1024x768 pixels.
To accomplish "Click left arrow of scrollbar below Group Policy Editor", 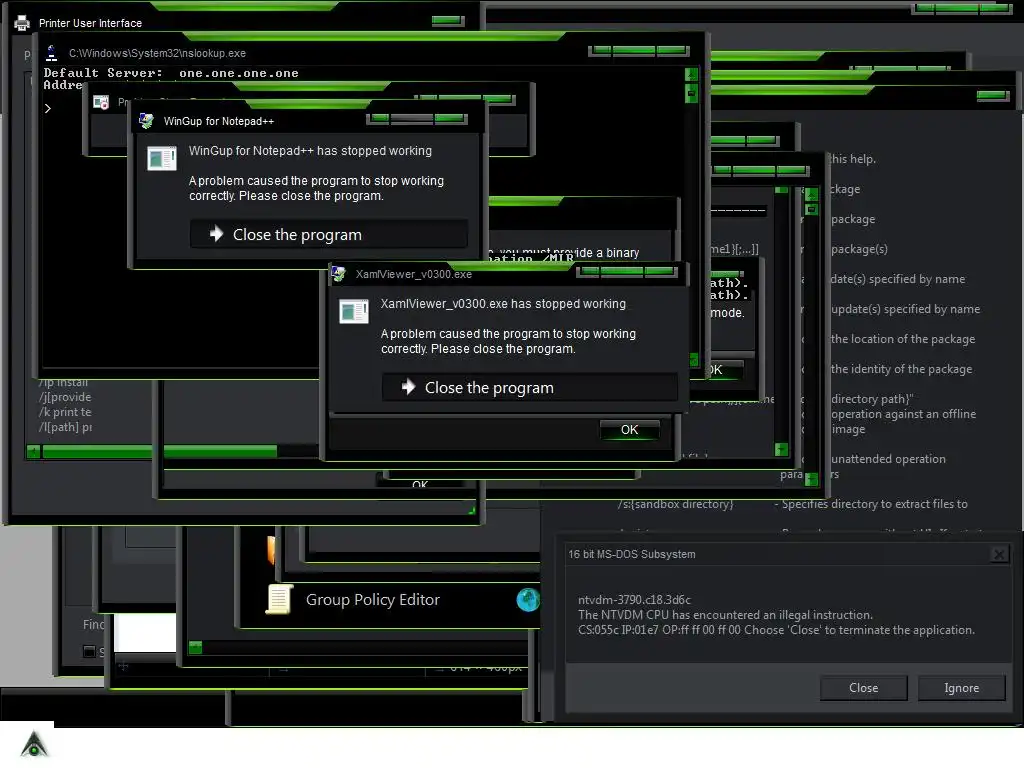I will coord(195,647).
